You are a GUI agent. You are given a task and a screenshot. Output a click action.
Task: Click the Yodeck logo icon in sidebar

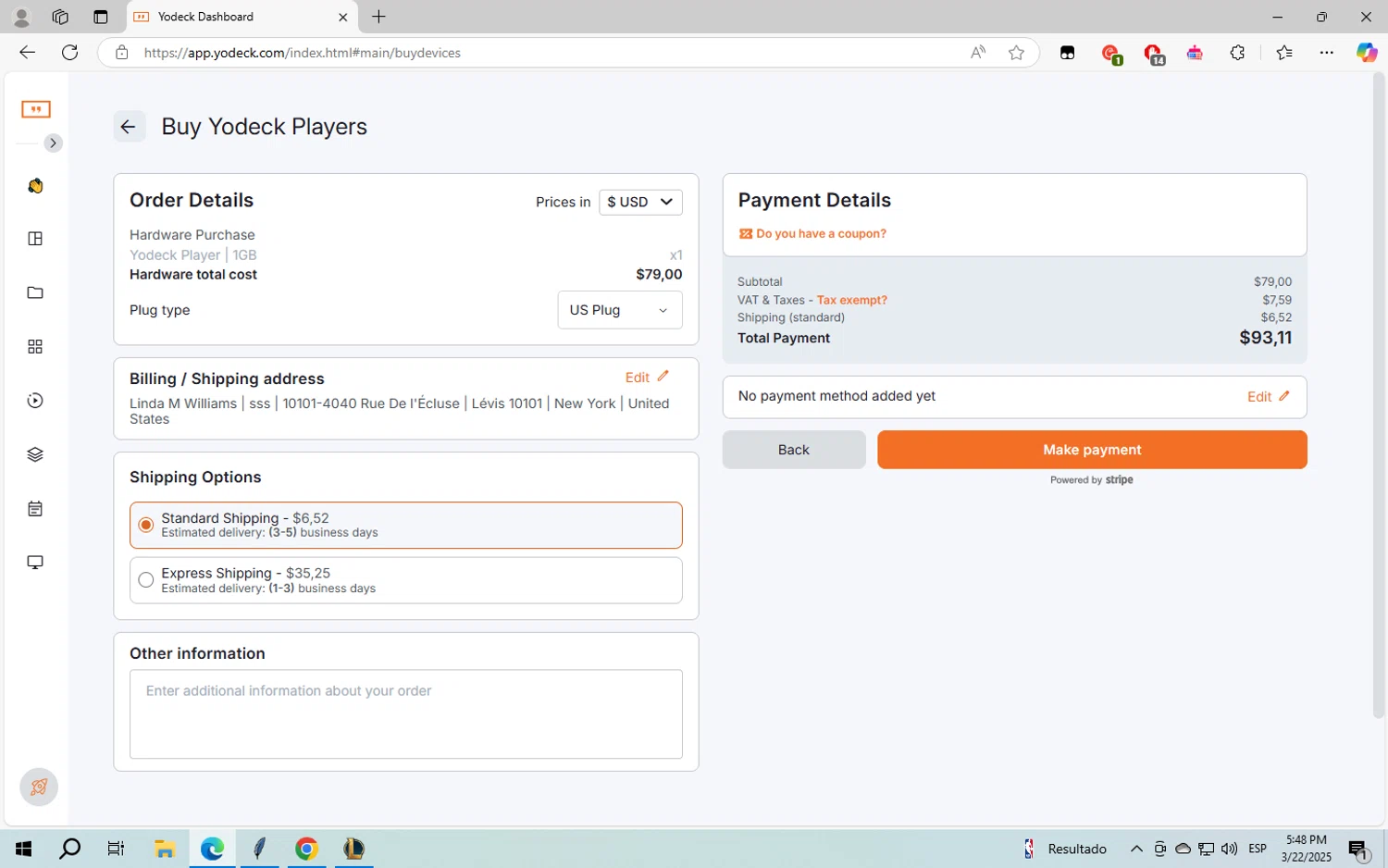[36, 109]
